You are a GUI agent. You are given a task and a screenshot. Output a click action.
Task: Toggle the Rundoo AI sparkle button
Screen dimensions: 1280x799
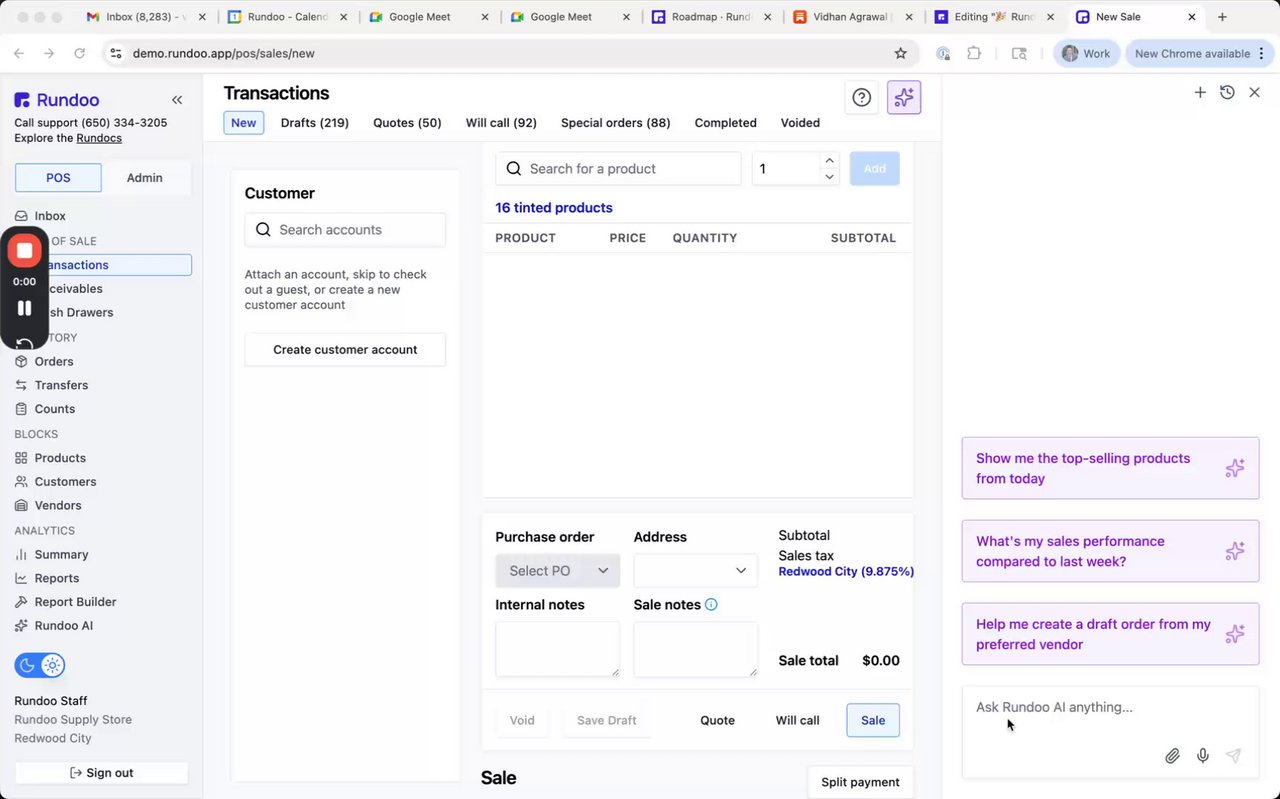click(x=904, y=97)
